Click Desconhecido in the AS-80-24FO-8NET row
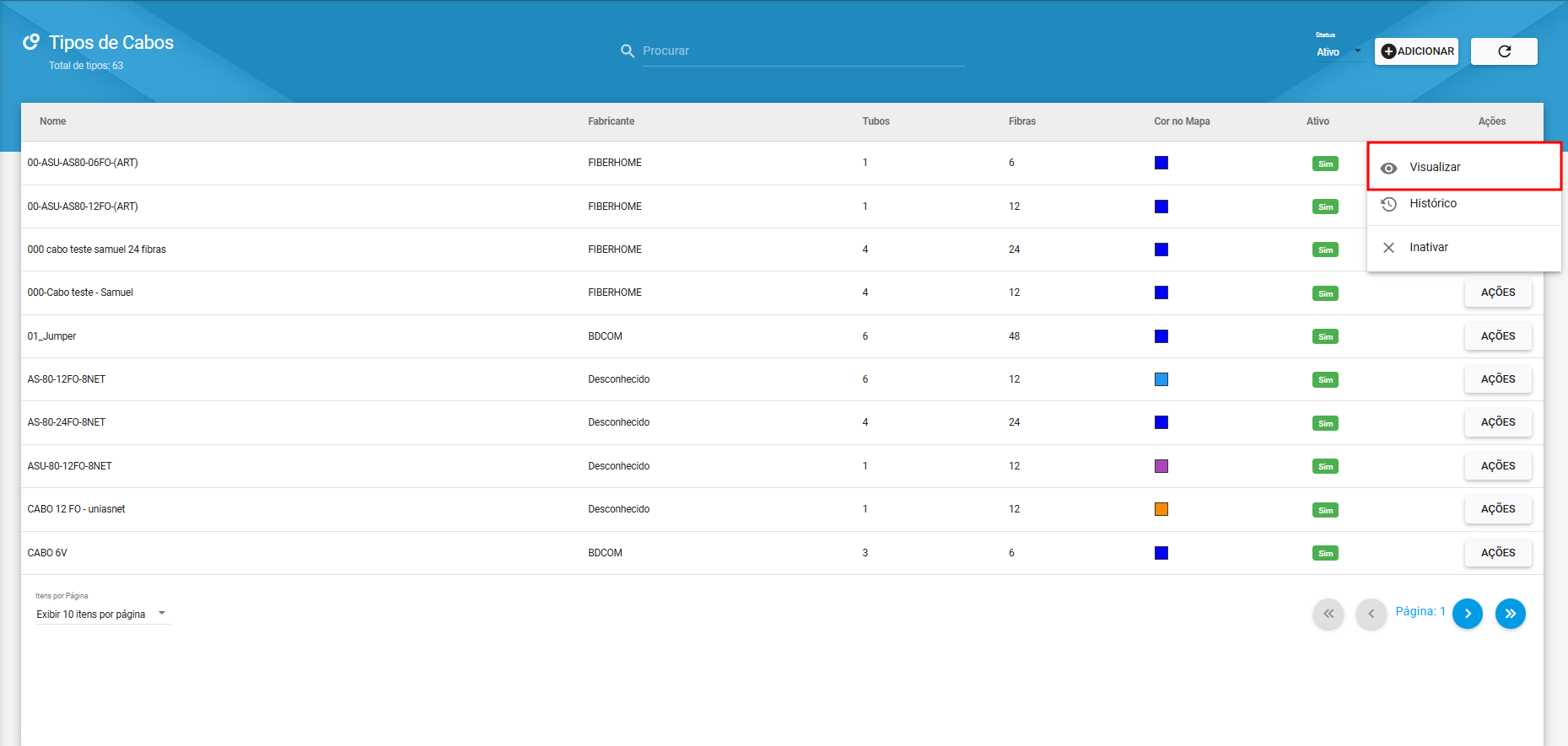1568x746 pixels. point(618,422)
